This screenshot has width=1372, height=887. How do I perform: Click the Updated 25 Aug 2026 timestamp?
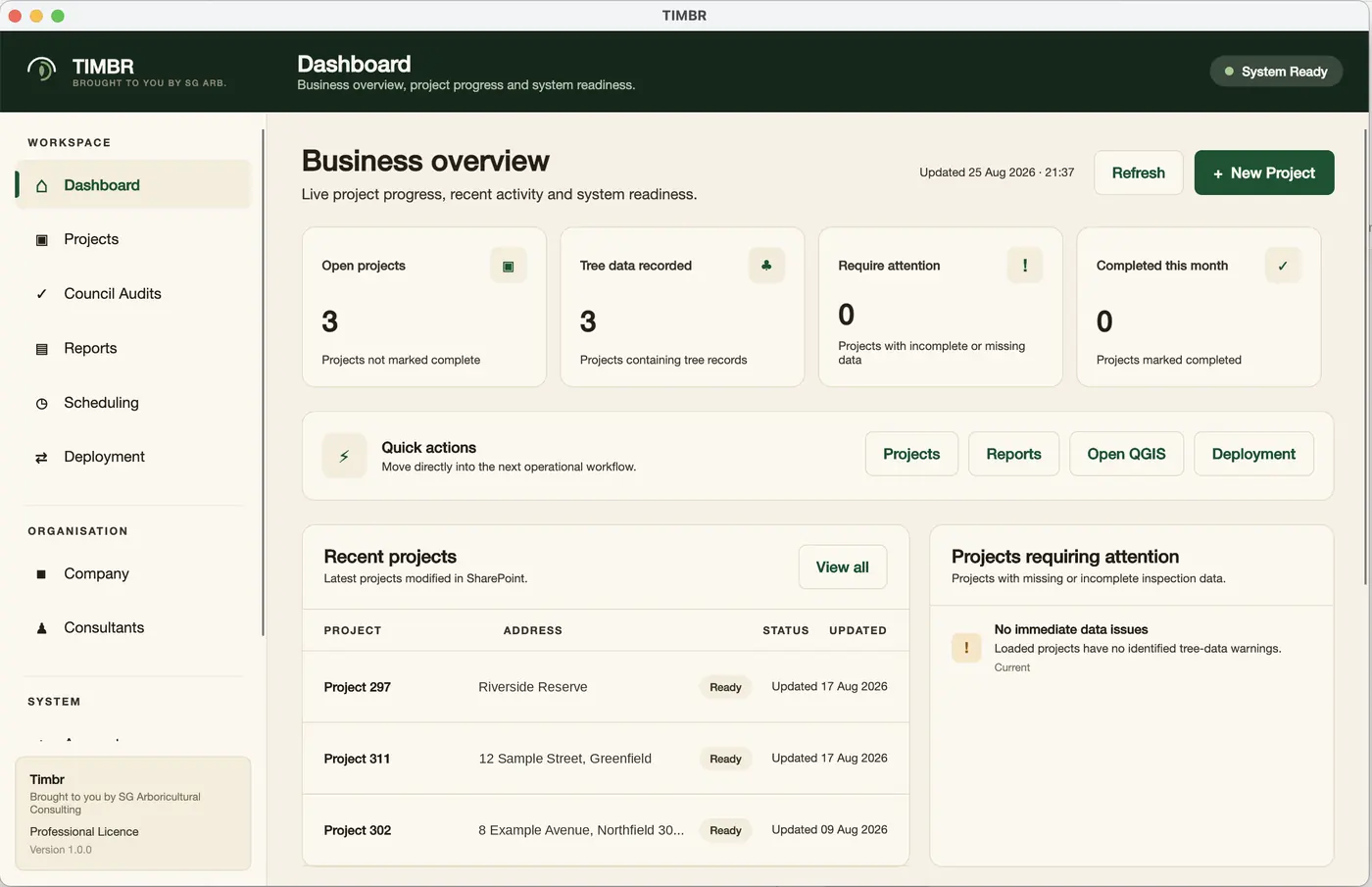[997, 172]
